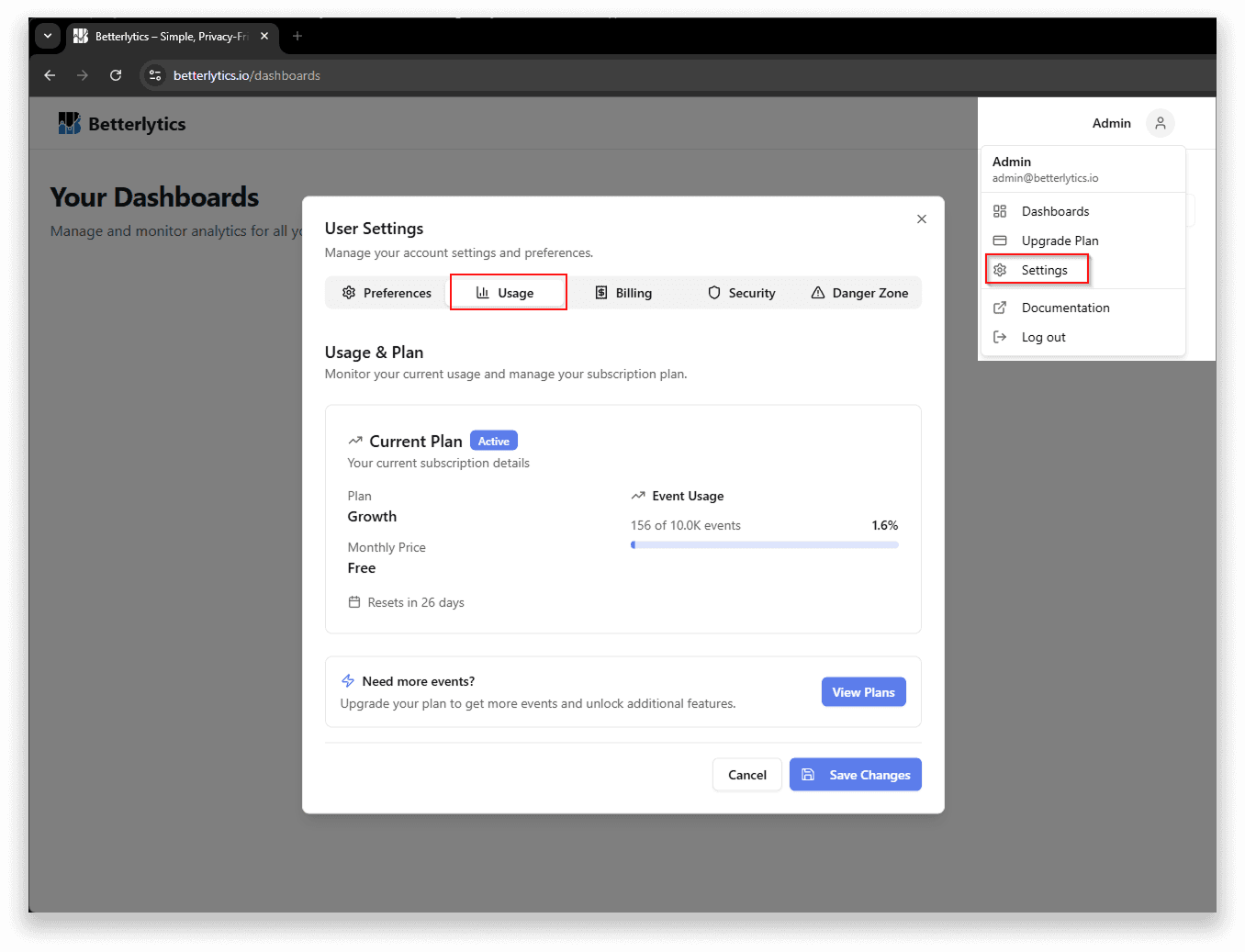1245x952 pixels.
Task: Open the Danger Zone tab
Action: (860, 293)
